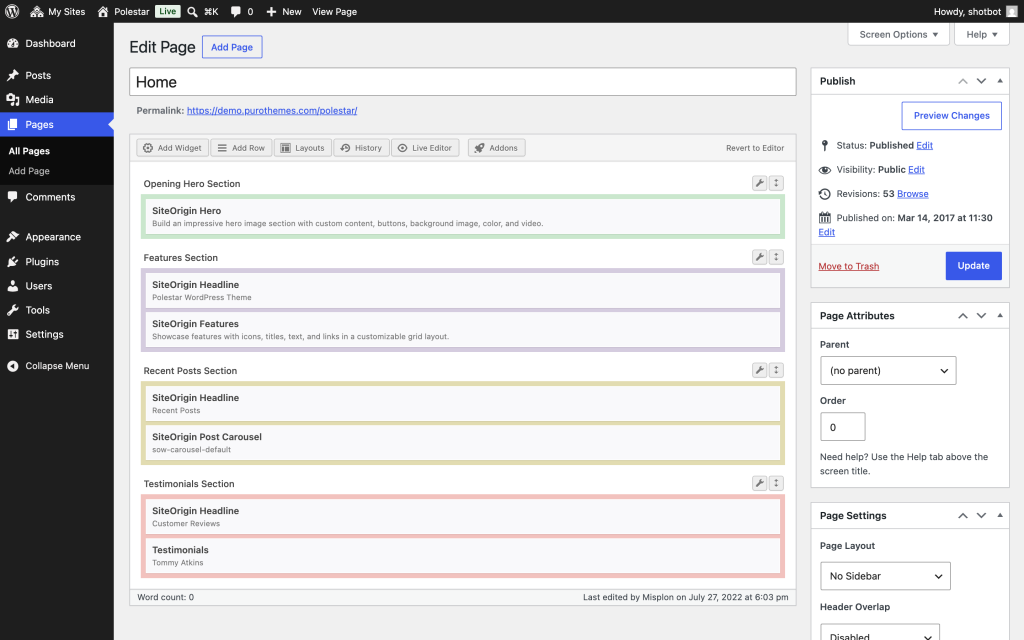Open Settings in sidebar

tap(57, 334)
